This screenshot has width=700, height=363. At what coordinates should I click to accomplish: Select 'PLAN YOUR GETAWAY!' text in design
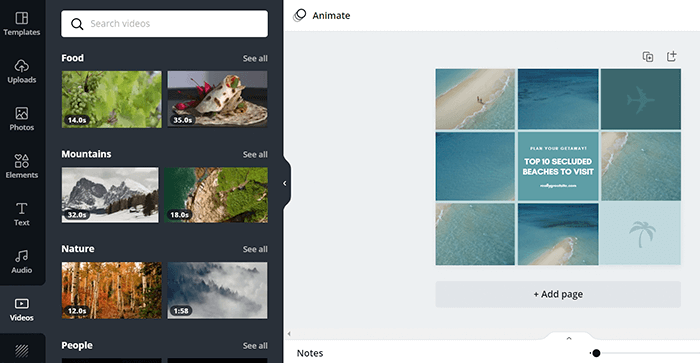(558, 148)
